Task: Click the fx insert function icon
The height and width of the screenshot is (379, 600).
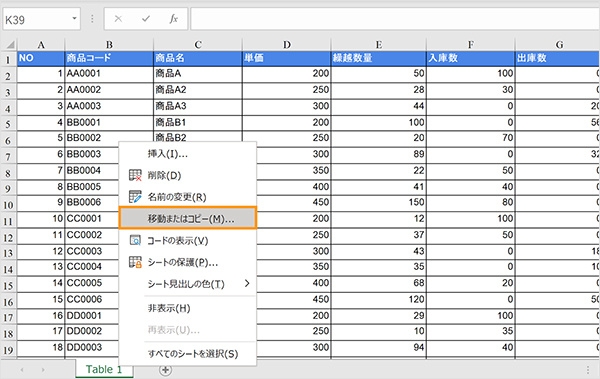Action: coord(173,19)
